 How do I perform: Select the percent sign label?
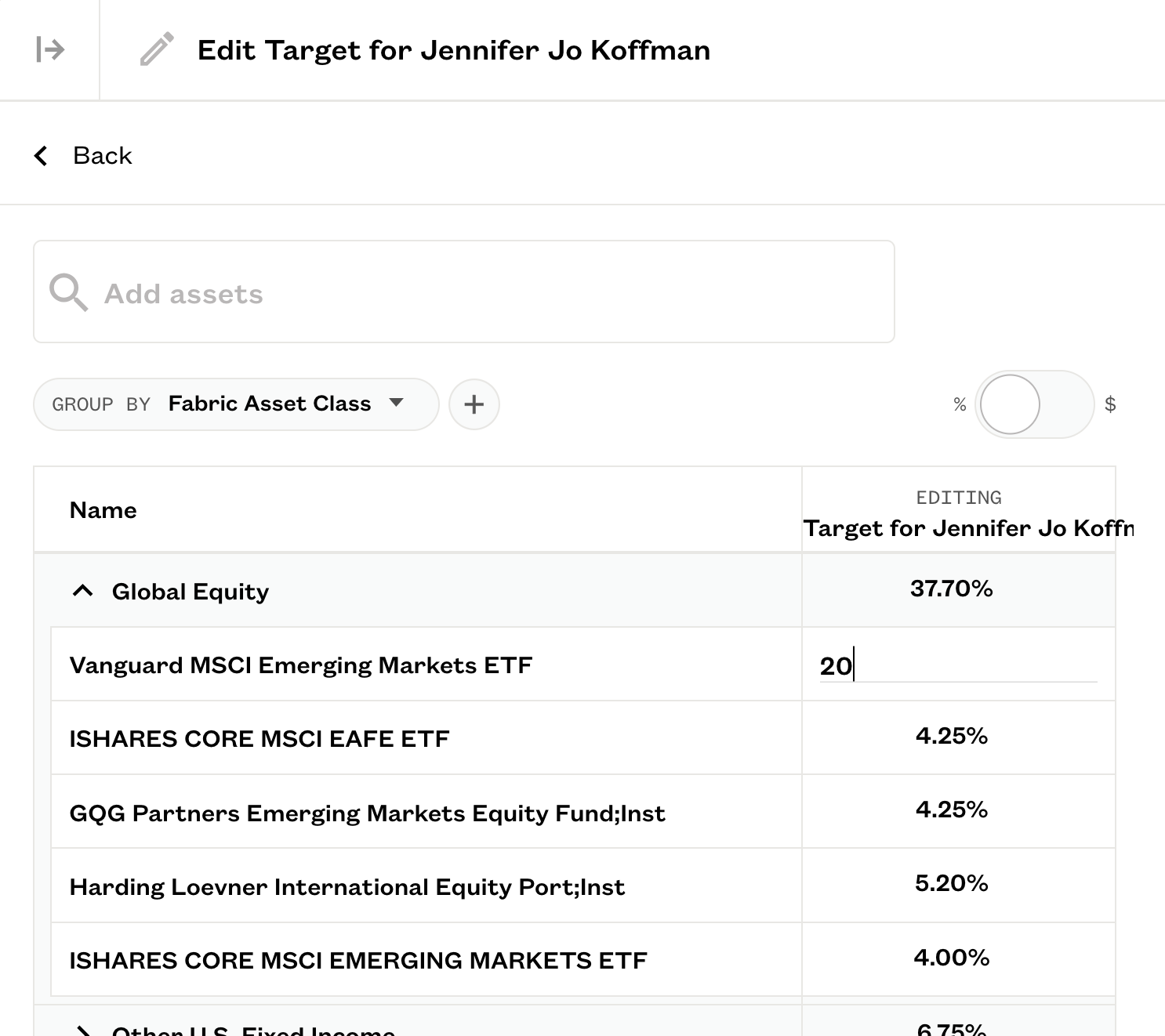(960, 404)
